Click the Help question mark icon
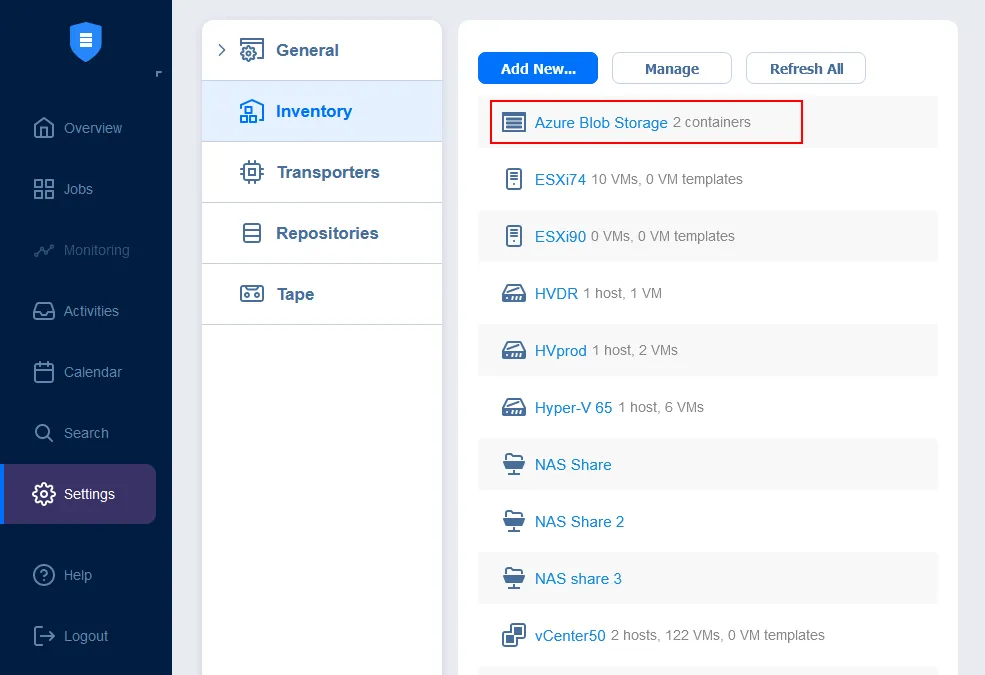 click(x=44, y=575)
